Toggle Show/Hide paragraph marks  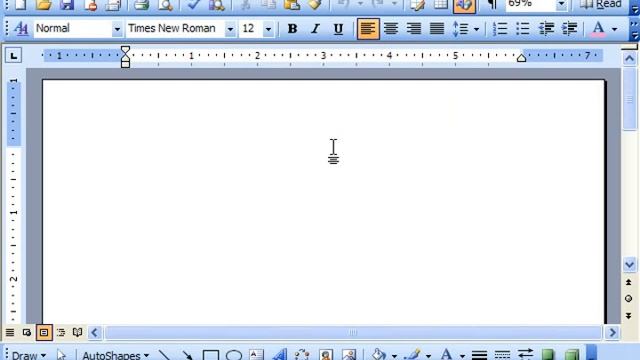pos(492,5)
